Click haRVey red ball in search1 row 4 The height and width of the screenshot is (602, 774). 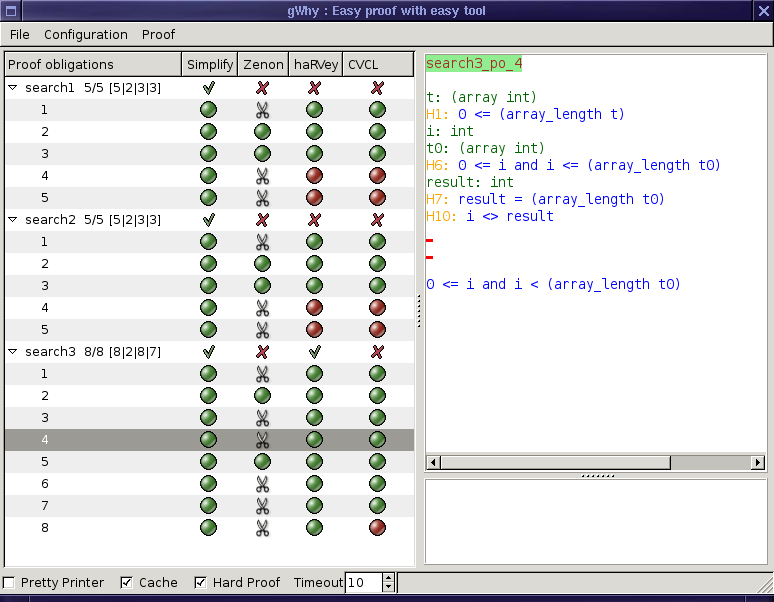pos(314,176)
